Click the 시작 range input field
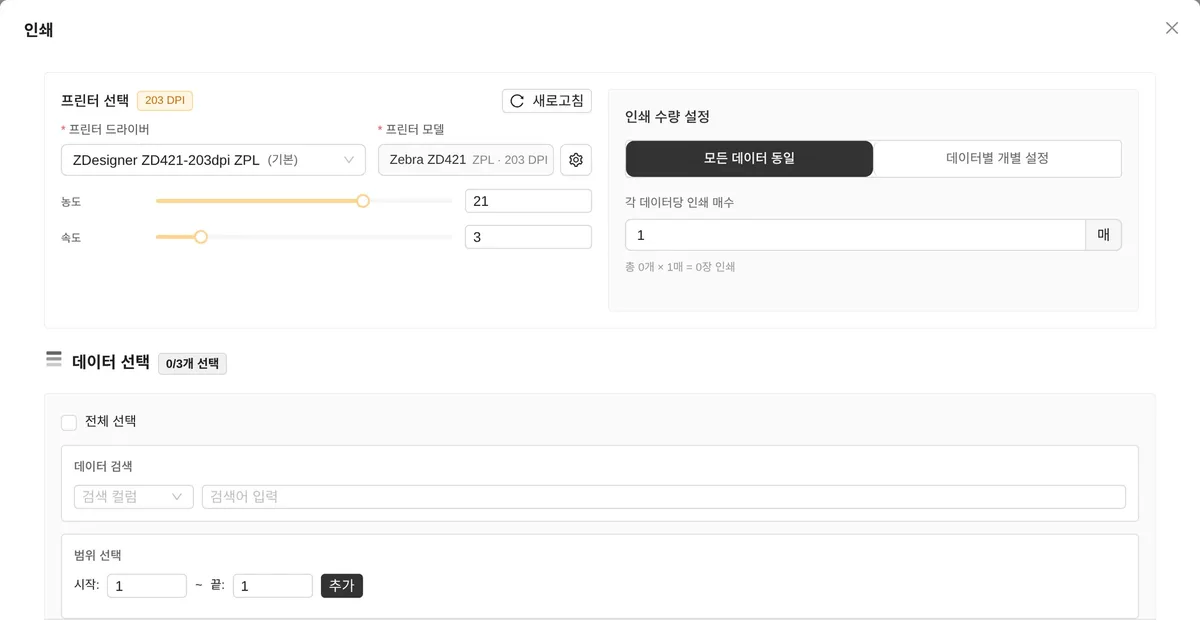 click(x=147, y=586)
